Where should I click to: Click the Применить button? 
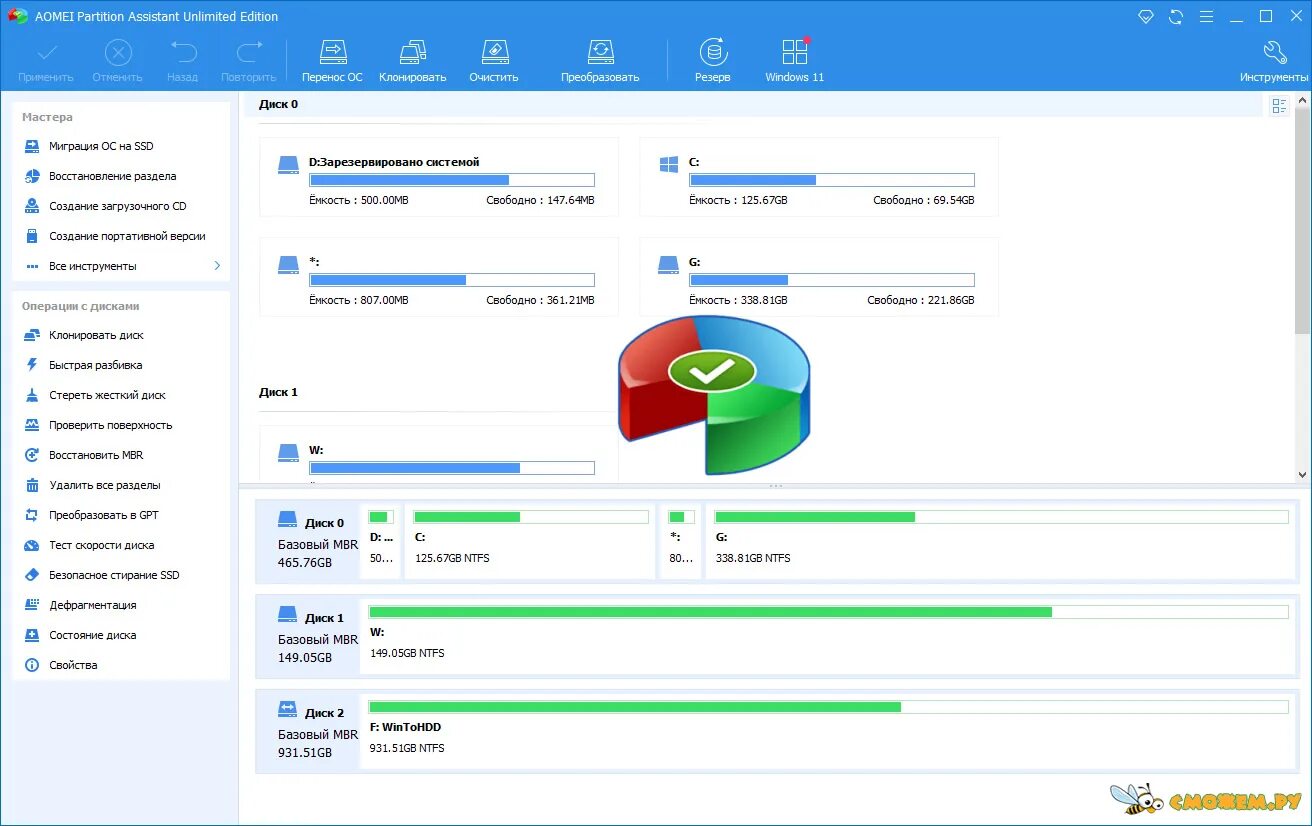pyautogui.click(x=46, y=58)
